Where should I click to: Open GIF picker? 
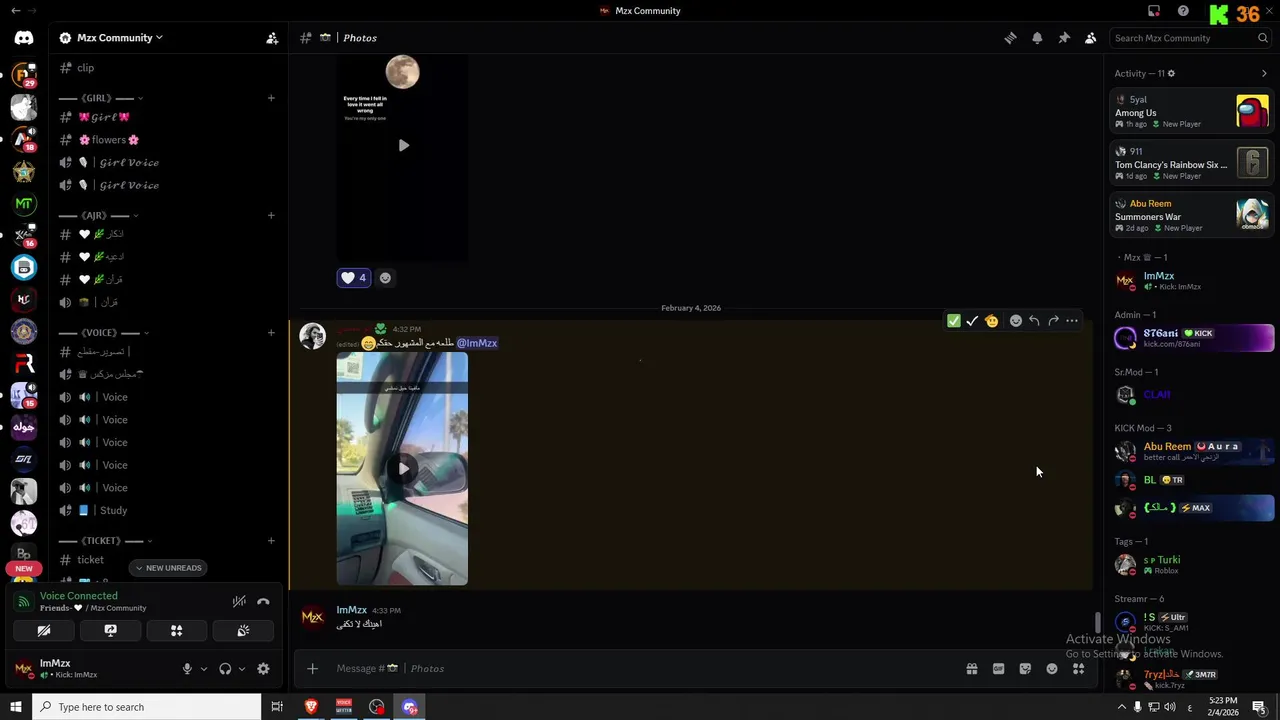[x=998, y=669]
